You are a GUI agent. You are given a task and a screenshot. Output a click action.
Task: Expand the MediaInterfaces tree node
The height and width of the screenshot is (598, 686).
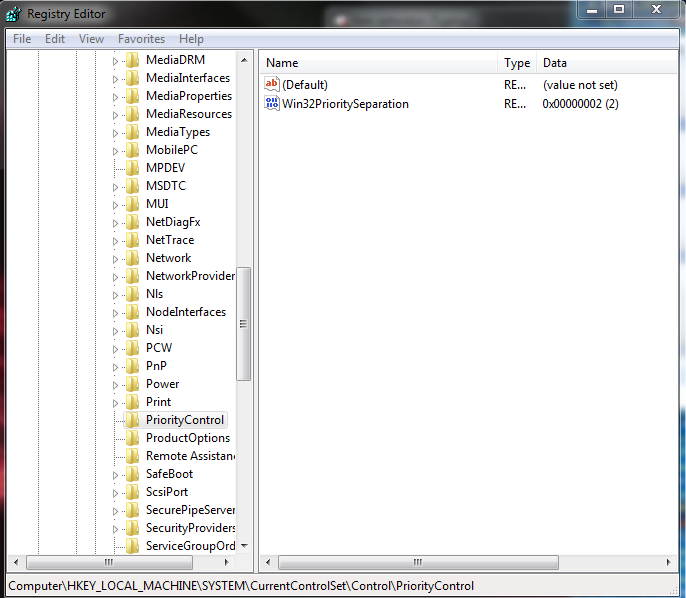(115, 79)
